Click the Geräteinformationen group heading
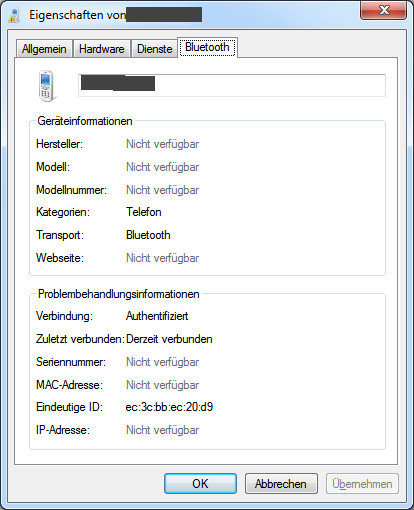The height and width of the screenshot is (510, 414). pos(85,121)
